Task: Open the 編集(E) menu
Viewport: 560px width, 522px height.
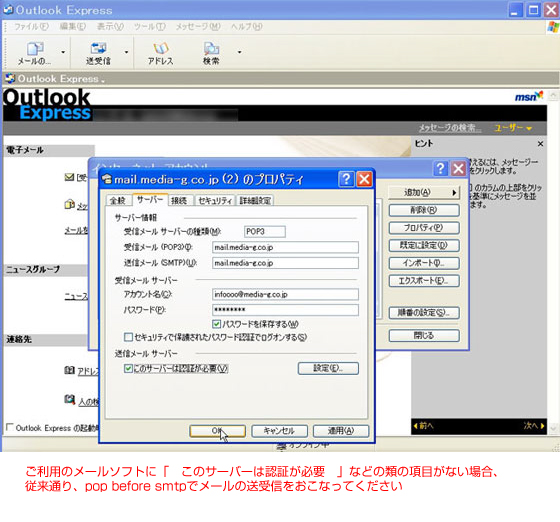Action: (72, 27)
